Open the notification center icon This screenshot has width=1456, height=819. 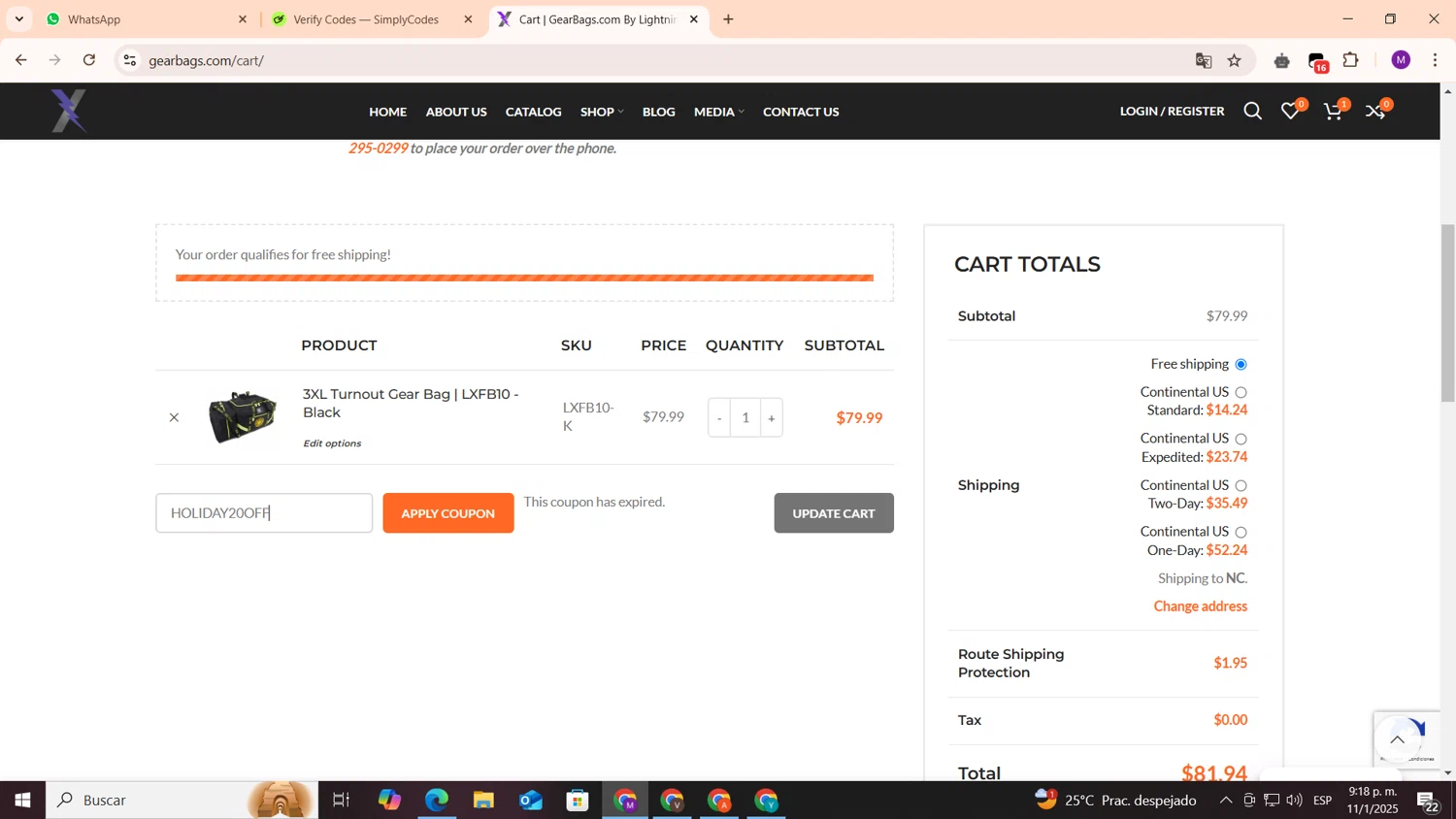pos(1428,802)
